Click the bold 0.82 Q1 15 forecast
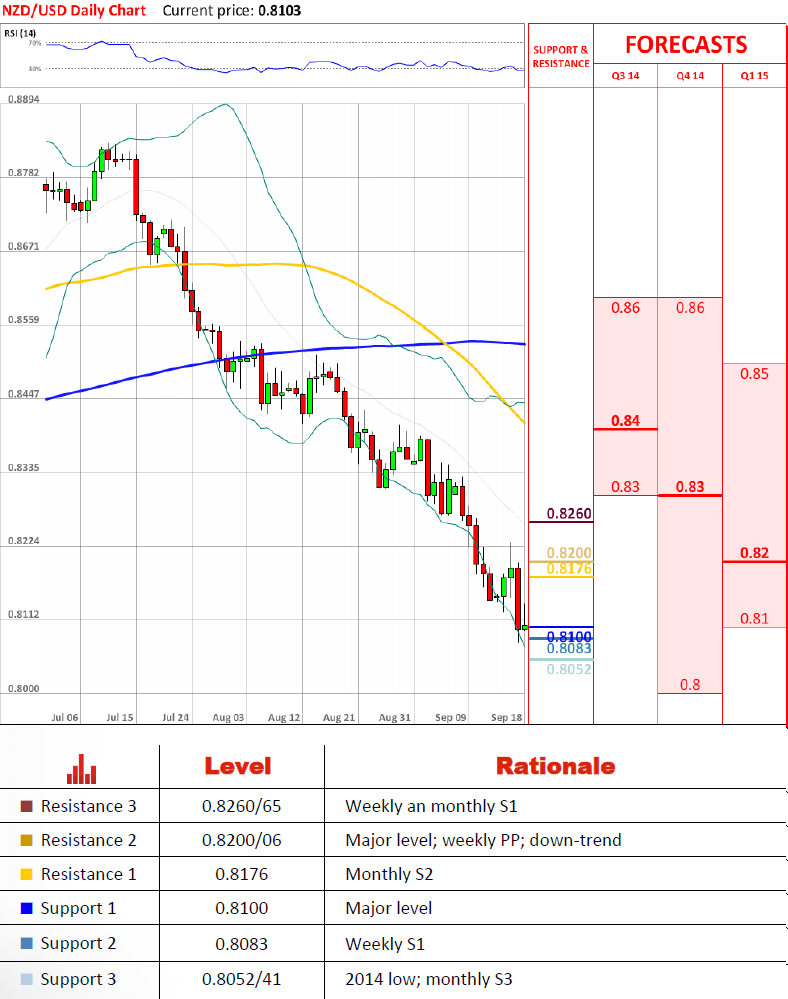This screenshot has height=999, width=788. (754, 553)
